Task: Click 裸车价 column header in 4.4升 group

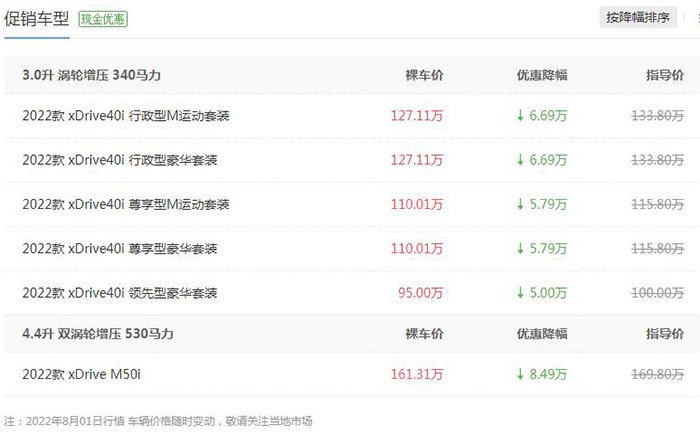Action: pos(424,334)
